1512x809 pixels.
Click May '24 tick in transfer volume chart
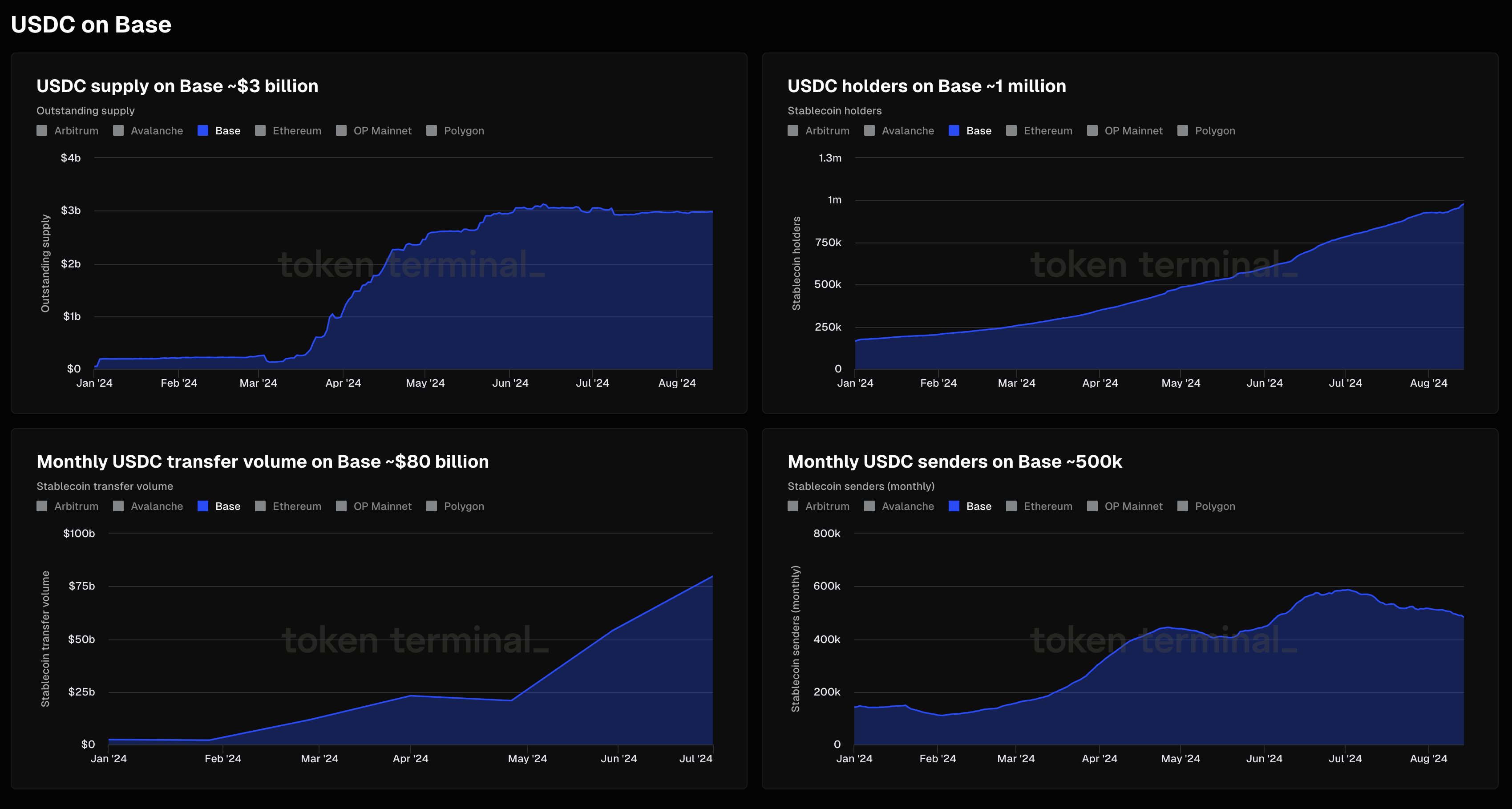click(x=527, y=759)
